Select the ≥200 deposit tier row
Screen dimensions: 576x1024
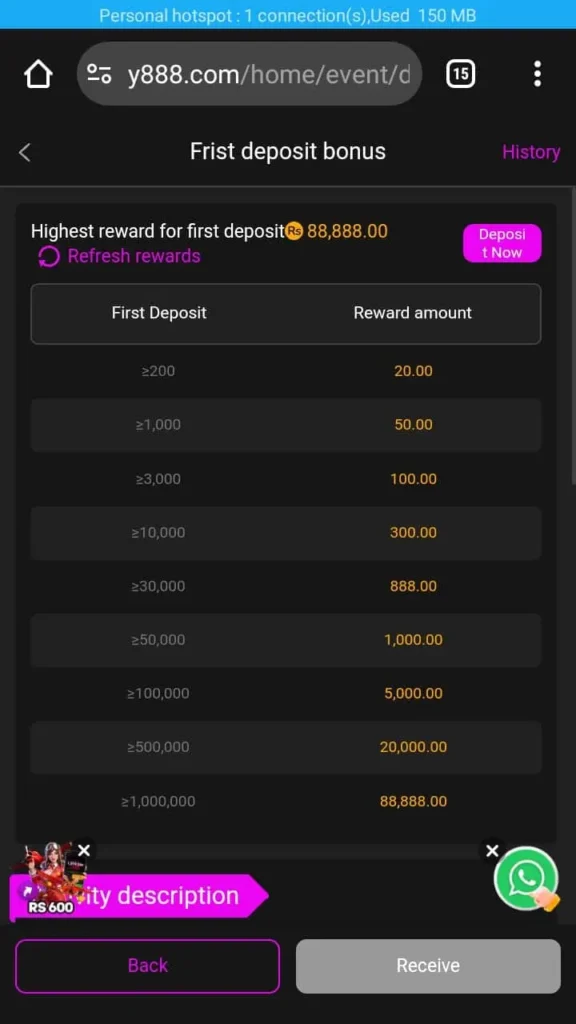286,370
